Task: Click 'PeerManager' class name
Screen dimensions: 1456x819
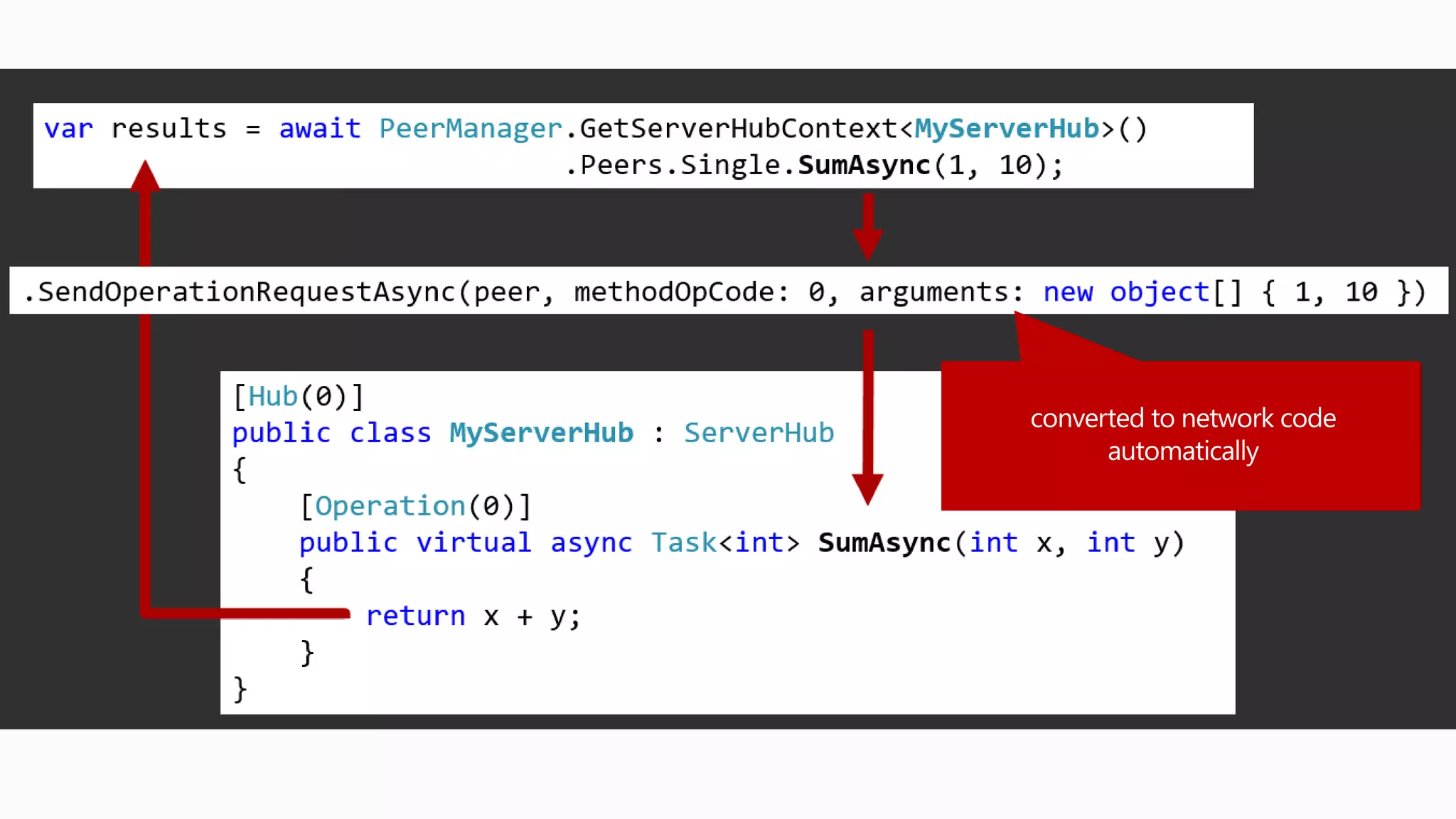Action: [x=470, y=129]
